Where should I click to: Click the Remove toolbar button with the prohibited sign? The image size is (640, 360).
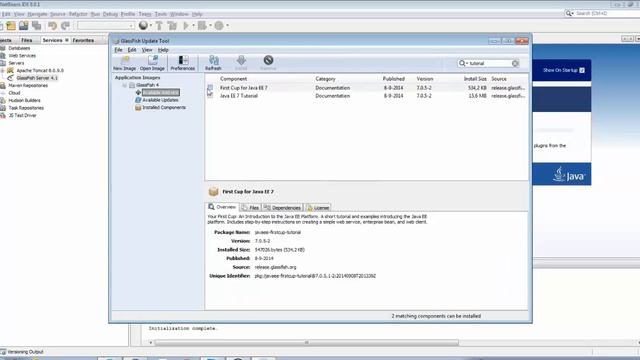tap(268, 63)
